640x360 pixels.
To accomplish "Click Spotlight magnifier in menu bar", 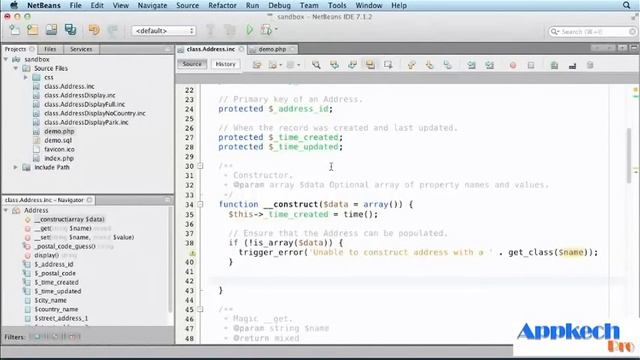I will (x=627, y=5).
